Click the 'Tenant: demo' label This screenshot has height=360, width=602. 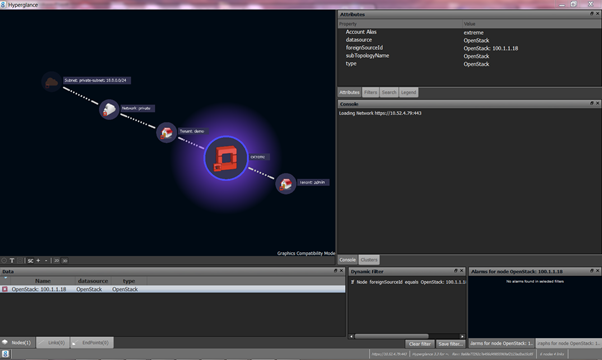tap(193, 131)
